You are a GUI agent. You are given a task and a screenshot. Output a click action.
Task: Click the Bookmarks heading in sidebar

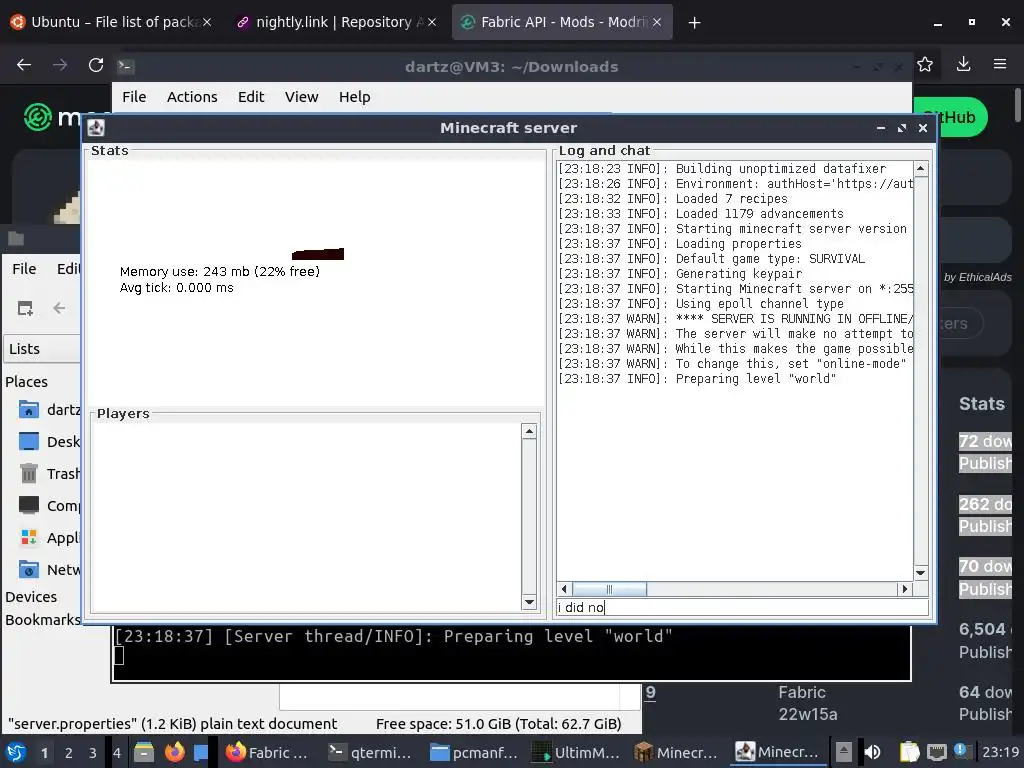[42, 620]
